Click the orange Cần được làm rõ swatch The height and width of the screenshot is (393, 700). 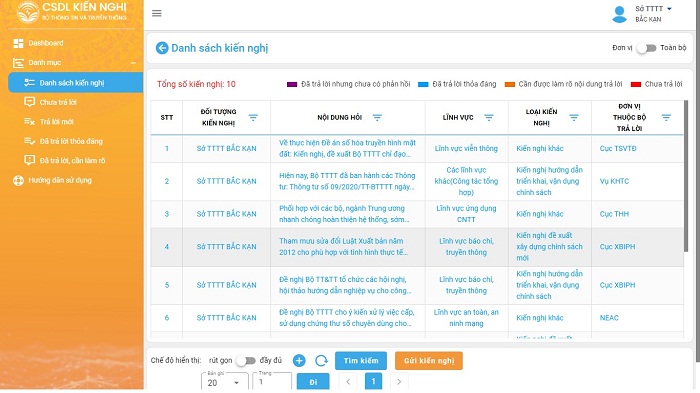[510, 84]
